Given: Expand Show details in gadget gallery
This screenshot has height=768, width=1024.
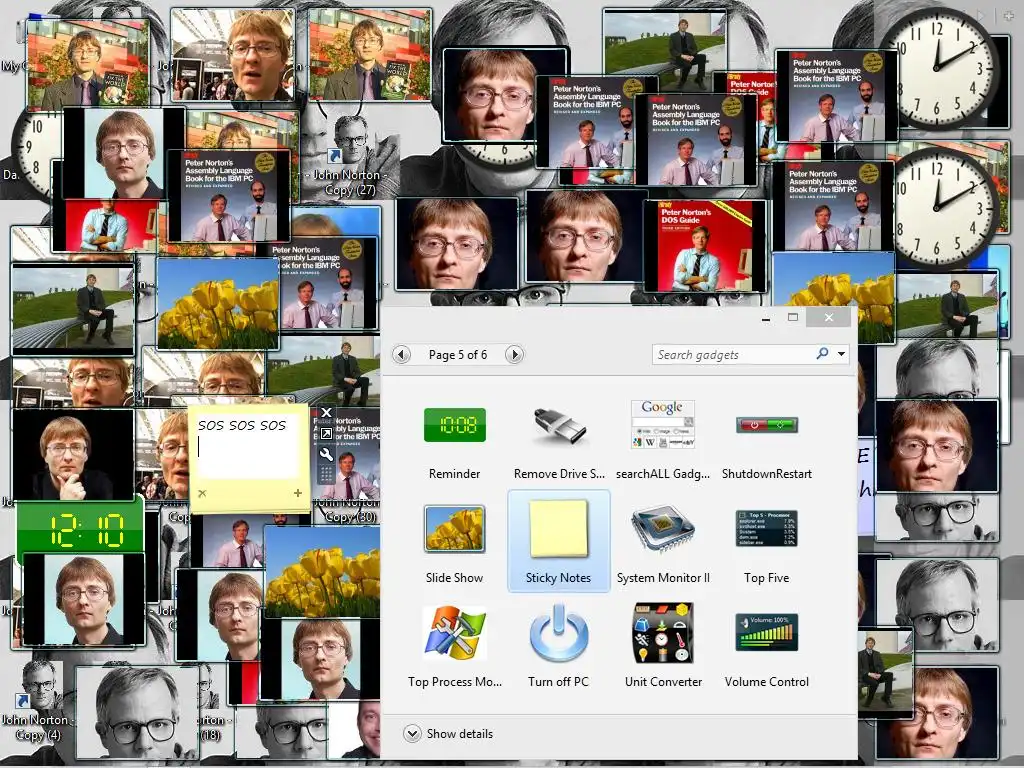Looking at the screenshot, I should point(448,733).
